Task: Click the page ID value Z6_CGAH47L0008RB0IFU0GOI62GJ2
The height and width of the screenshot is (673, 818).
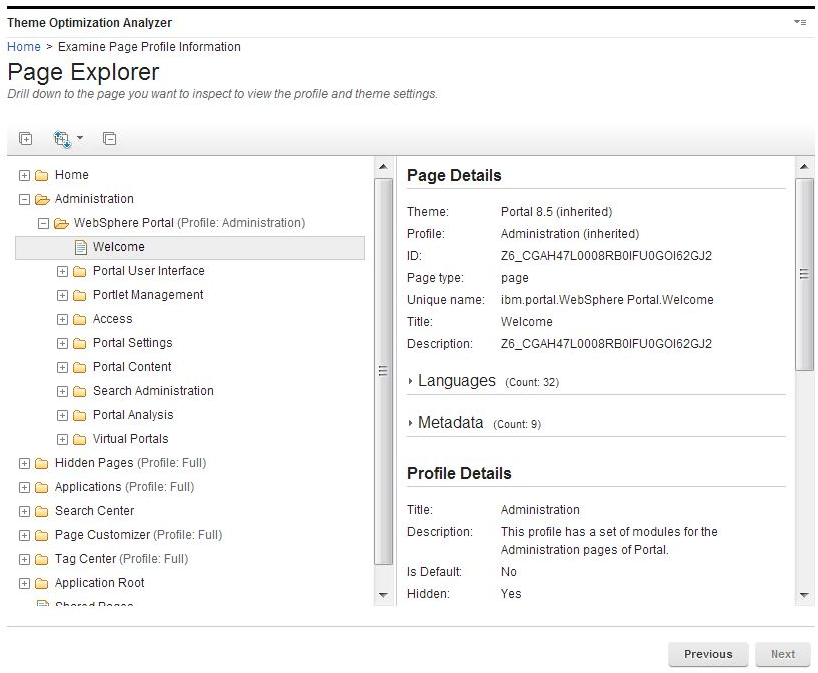Action: click(606, 256)
